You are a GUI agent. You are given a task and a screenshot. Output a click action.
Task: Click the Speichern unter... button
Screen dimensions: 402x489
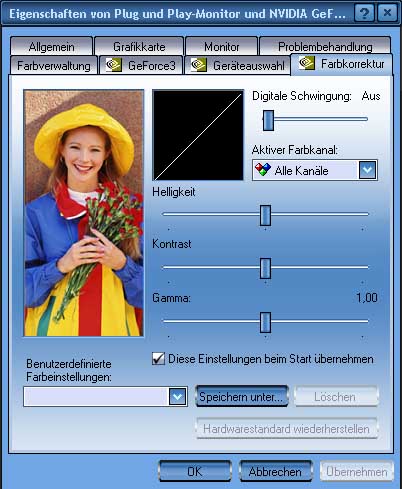click(242, 396)
